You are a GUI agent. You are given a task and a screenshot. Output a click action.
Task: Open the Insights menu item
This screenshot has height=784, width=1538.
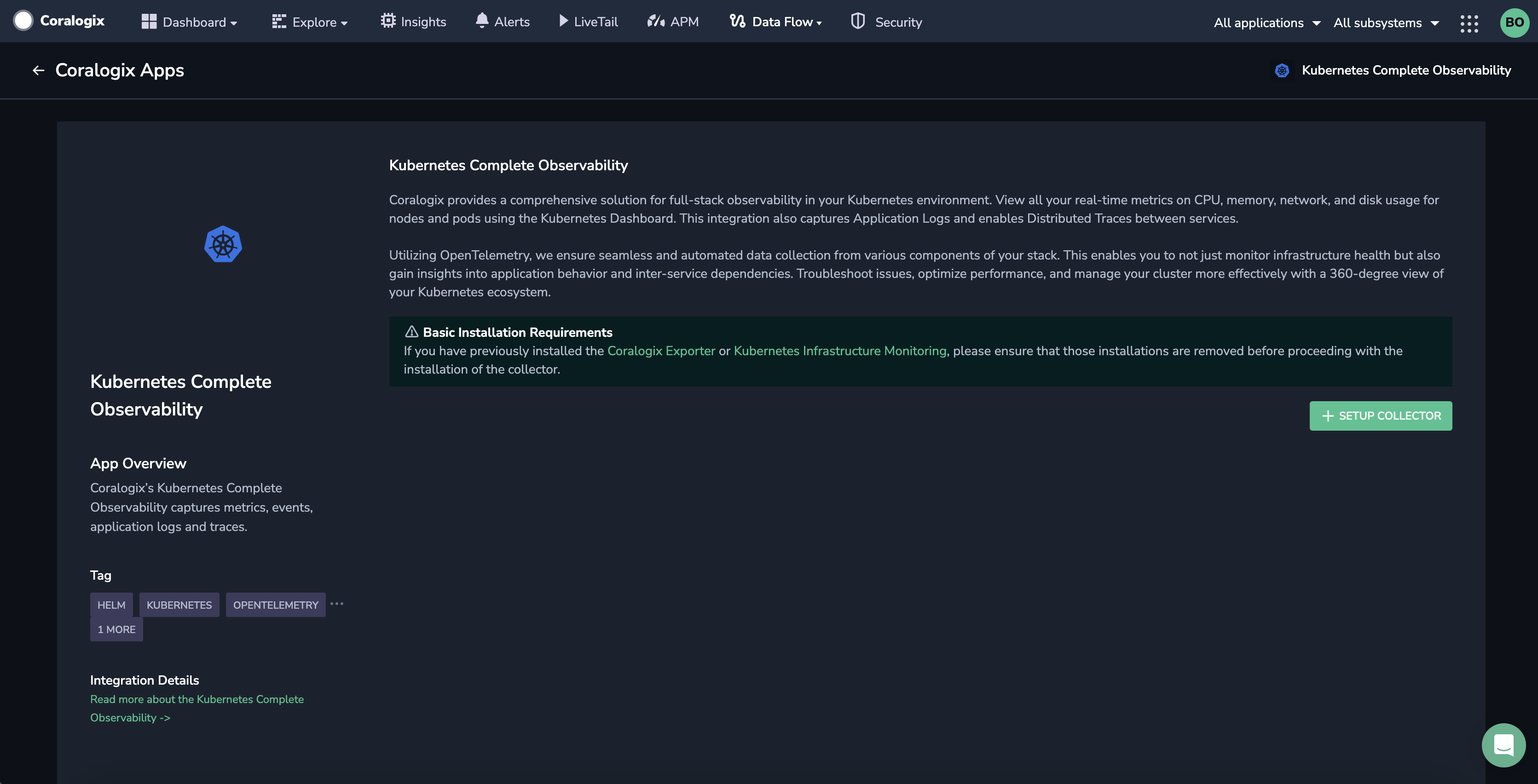pos(413,22)
